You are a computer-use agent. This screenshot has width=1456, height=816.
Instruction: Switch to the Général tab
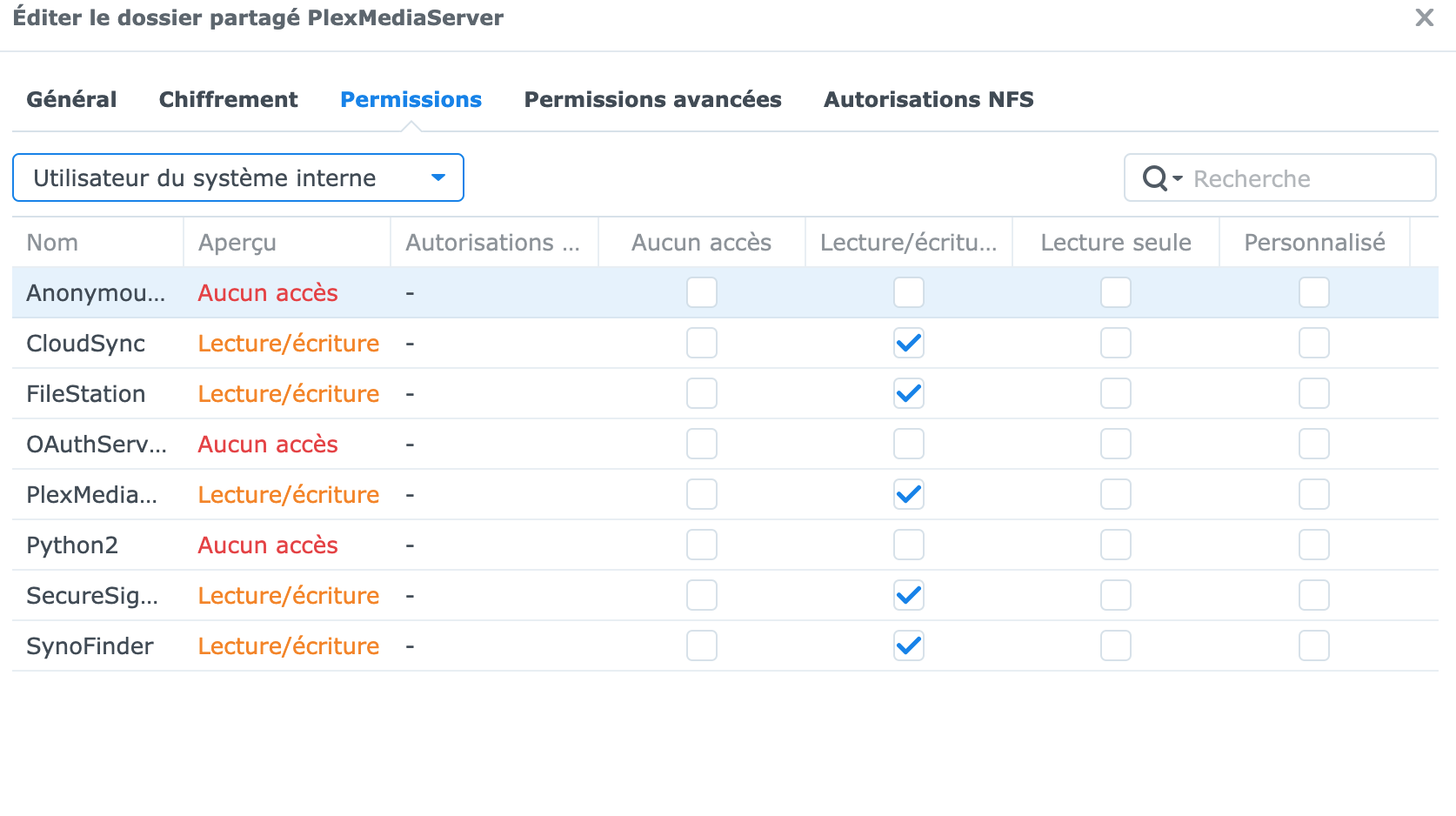coord(71,99)
